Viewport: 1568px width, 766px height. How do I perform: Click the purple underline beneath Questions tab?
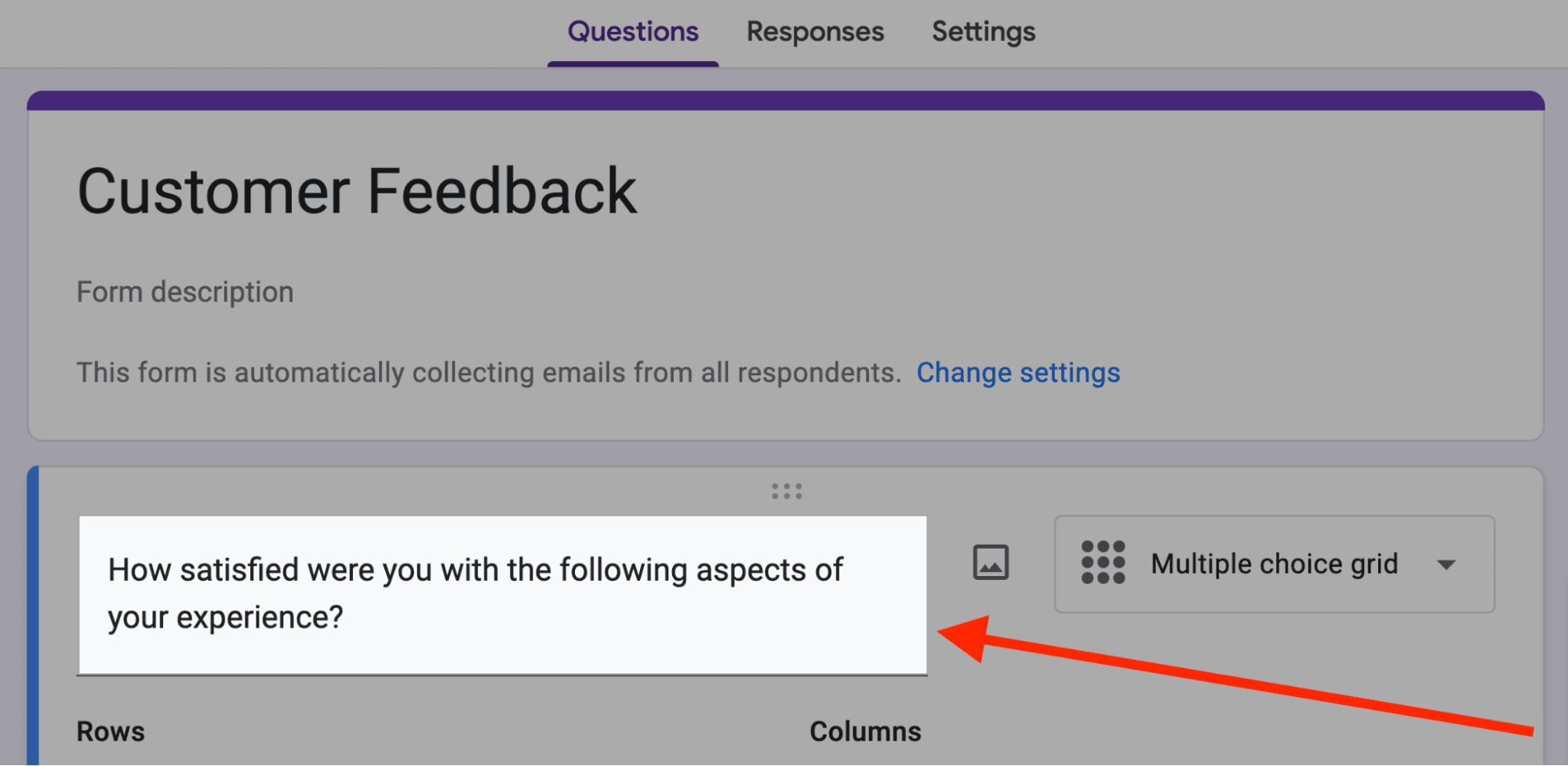[x=632, y=64]
